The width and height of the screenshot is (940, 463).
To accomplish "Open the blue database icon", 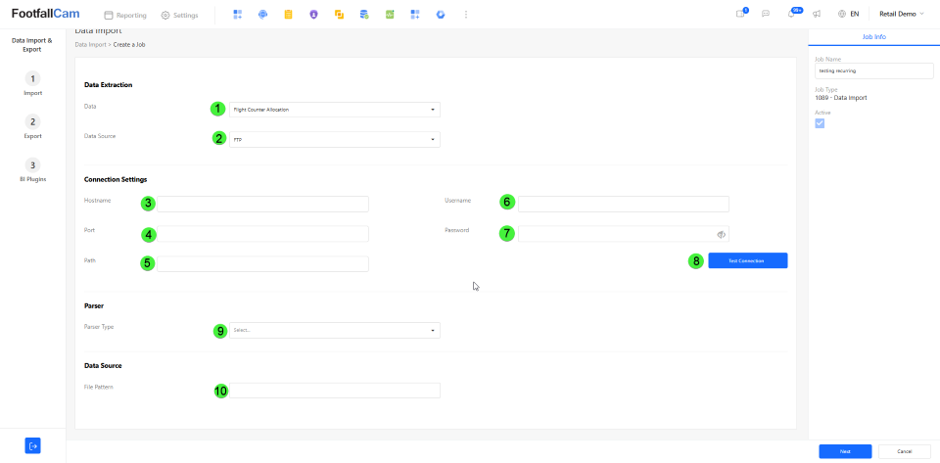I will point(364,15).
